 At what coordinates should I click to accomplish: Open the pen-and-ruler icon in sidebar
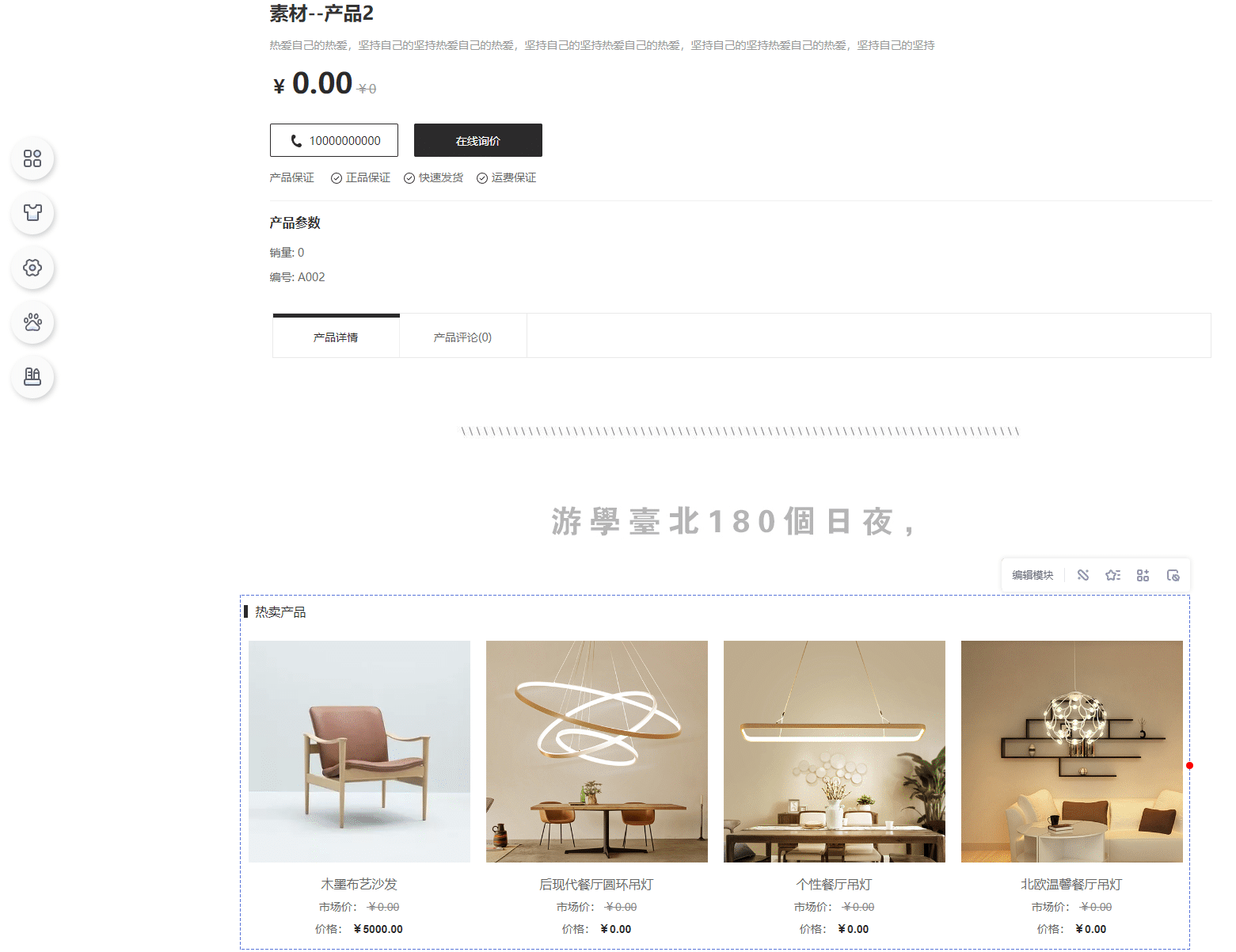(x=32, y=376)
